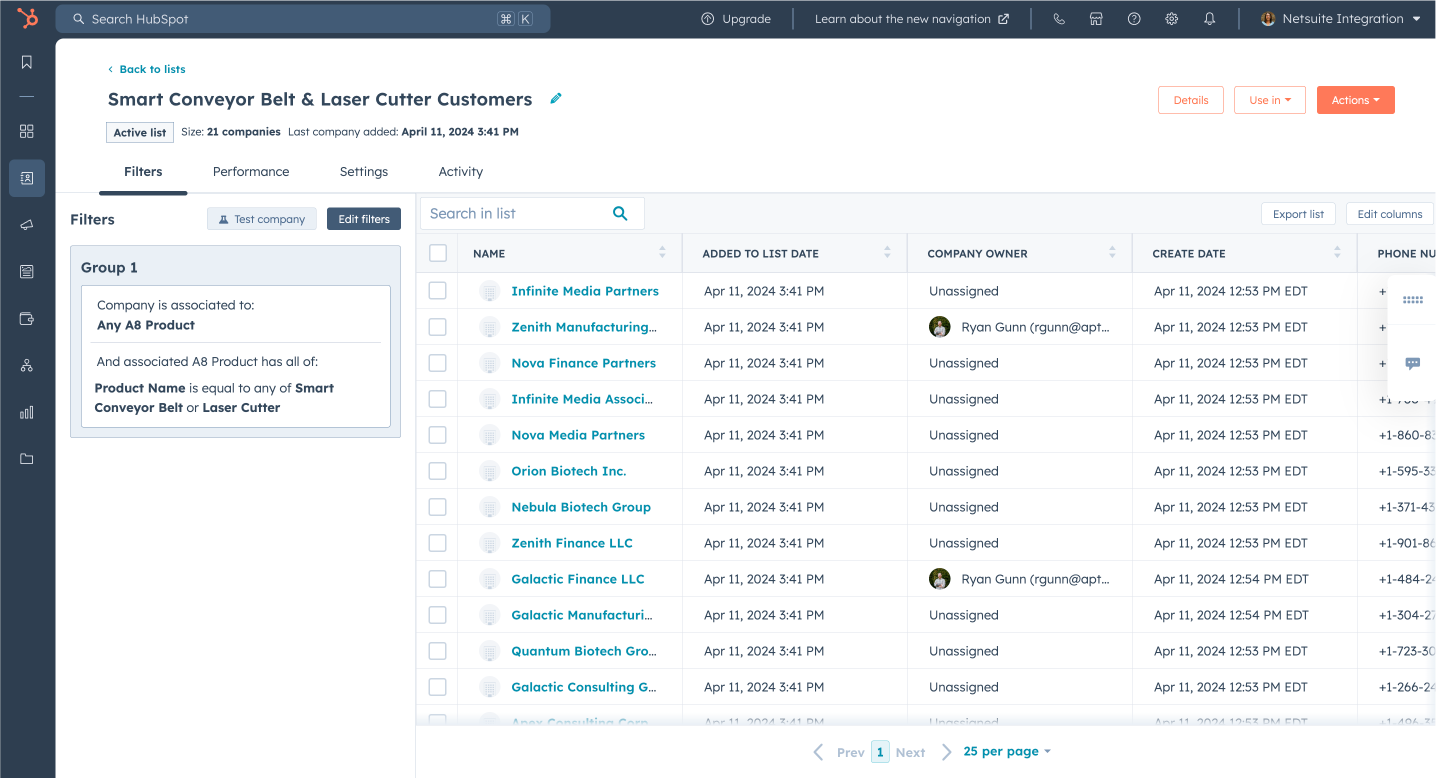Click the Details button
1436x778 pixels.
pyautogui.click(x=1191, y=100)
